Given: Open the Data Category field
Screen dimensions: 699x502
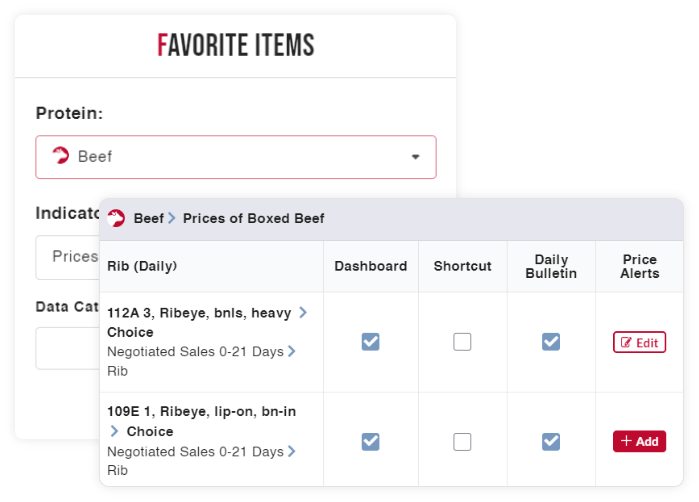Looking at the screenshot, I should 68,348.
